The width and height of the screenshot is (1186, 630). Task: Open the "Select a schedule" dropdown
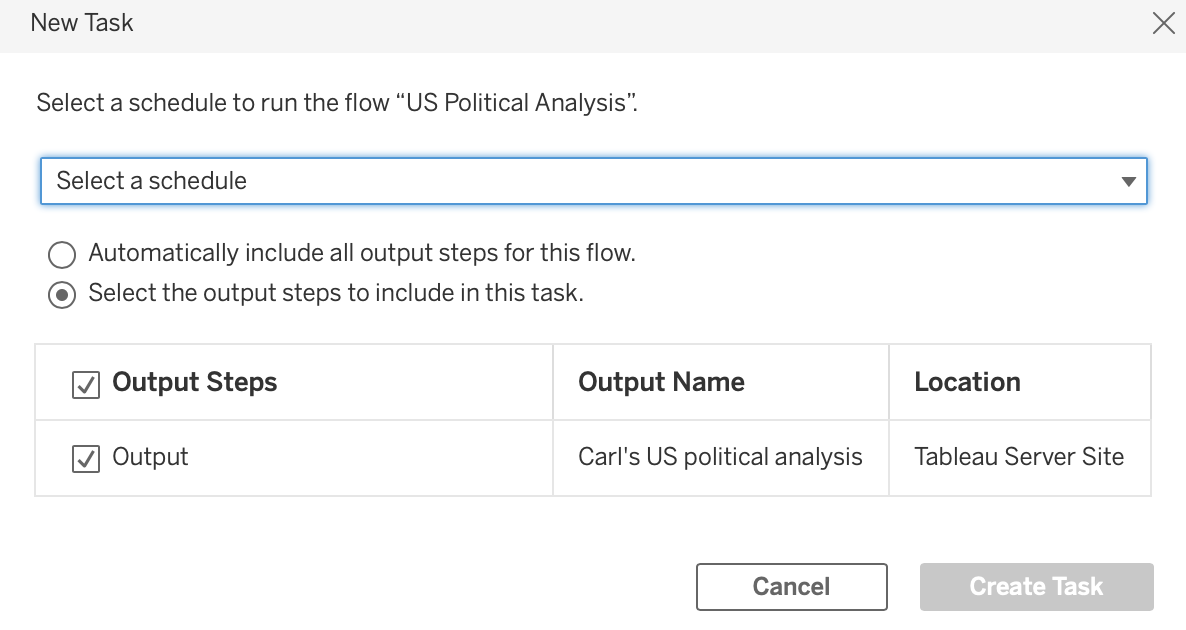(x=592, y=181)
